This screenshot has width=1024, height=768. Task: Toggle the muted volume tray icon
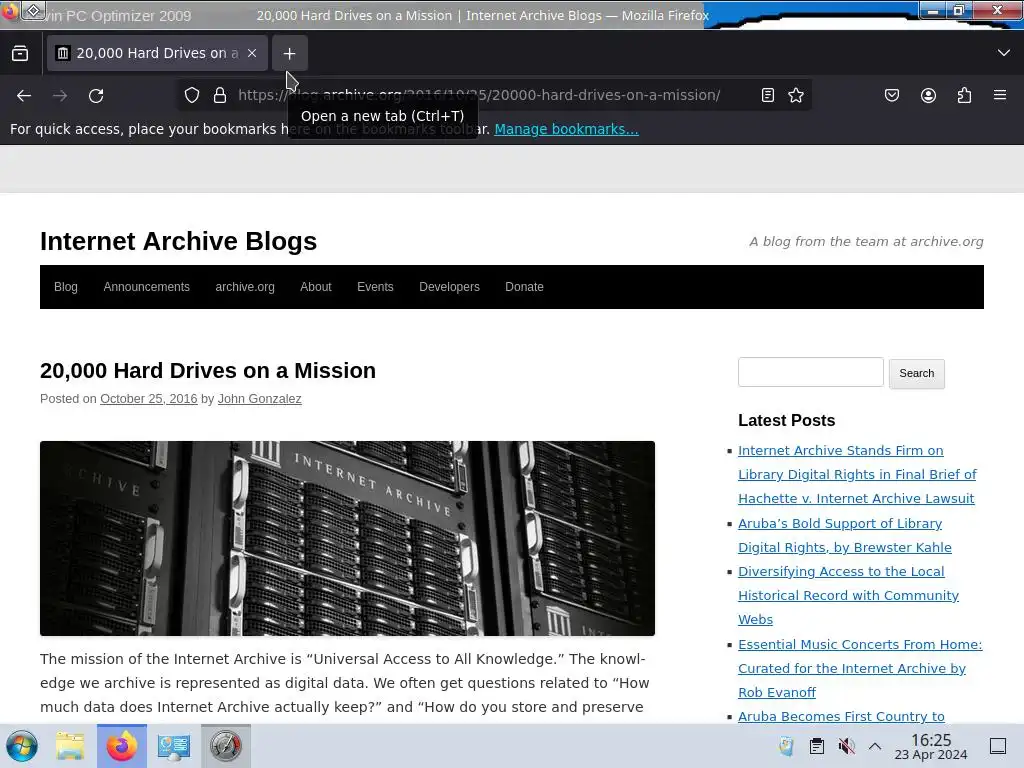click(846, 746)
